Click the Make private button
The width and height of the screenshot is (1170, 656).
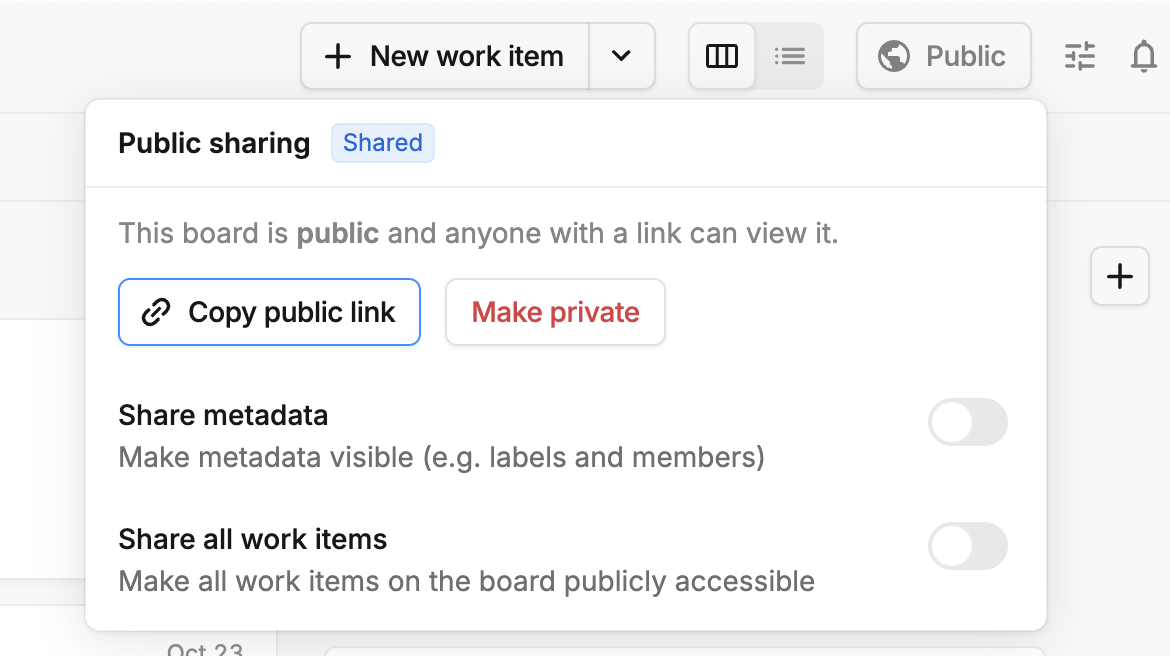click(555, 312)
